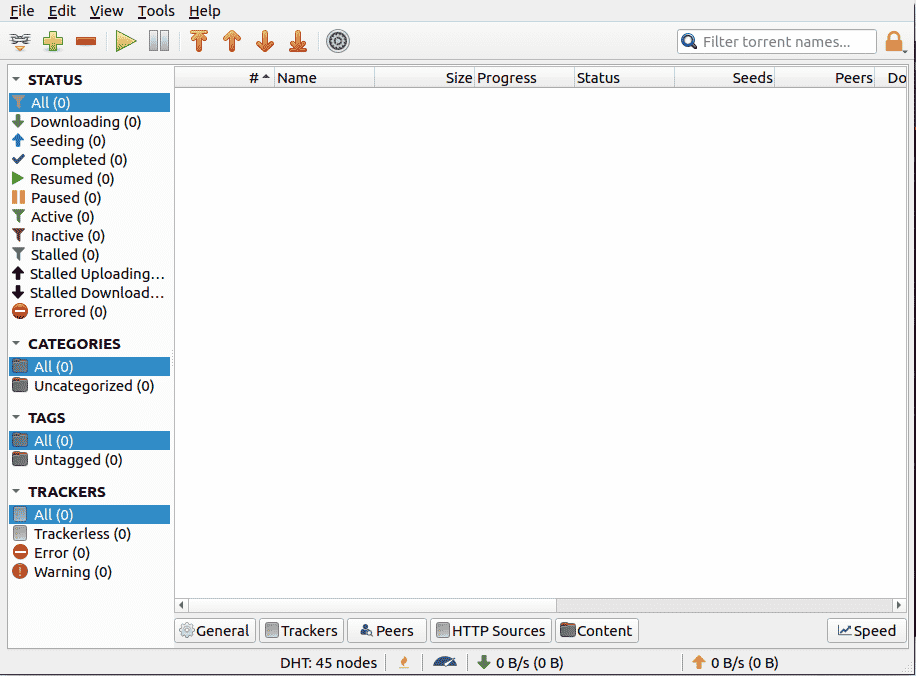The image size is (916, 676).
Task: Click the red minus Remove torrent icon
Action: (x=86, y=41)
